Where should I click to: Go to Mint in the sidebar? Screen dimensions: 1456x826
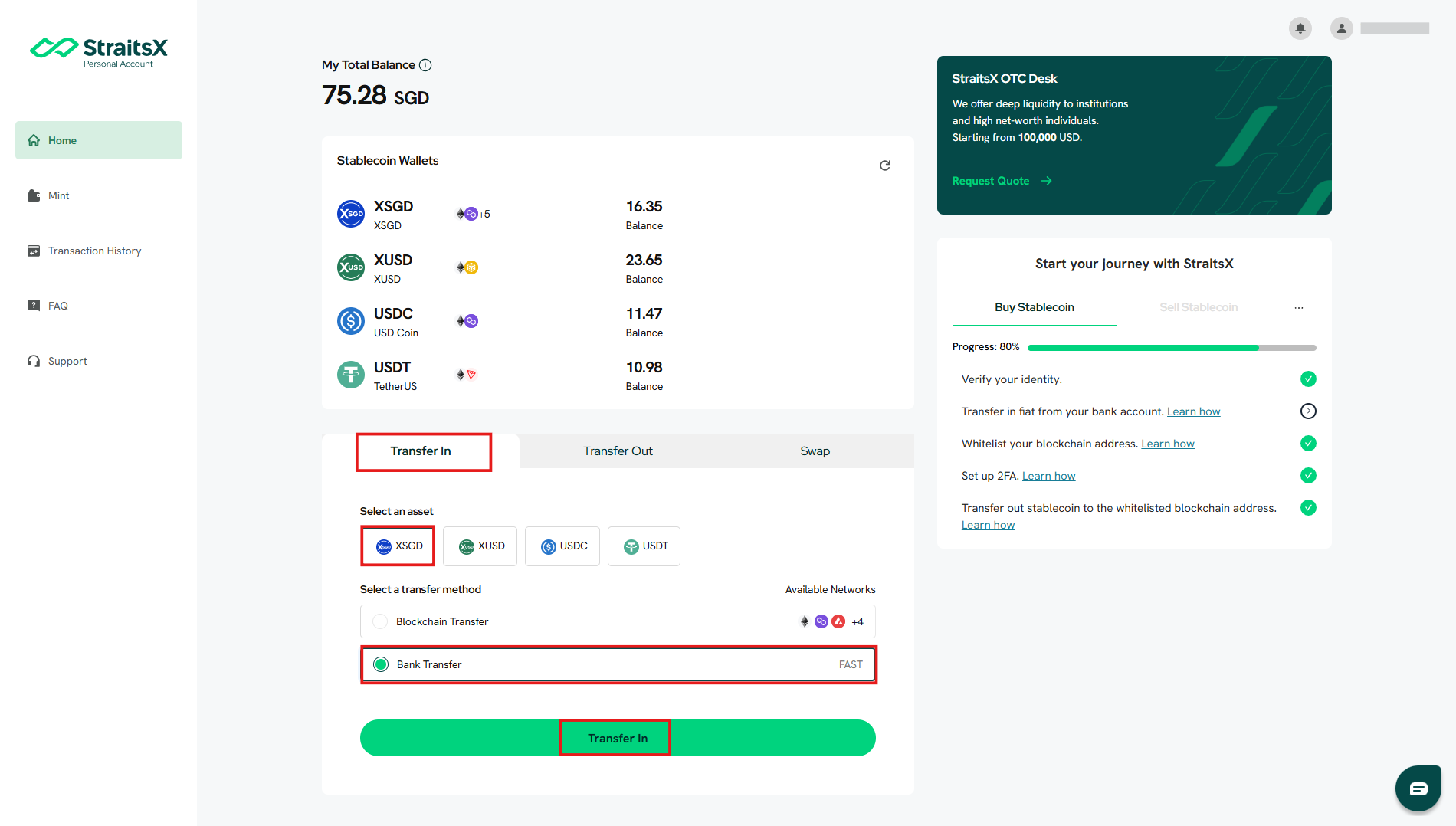point(99,195)
